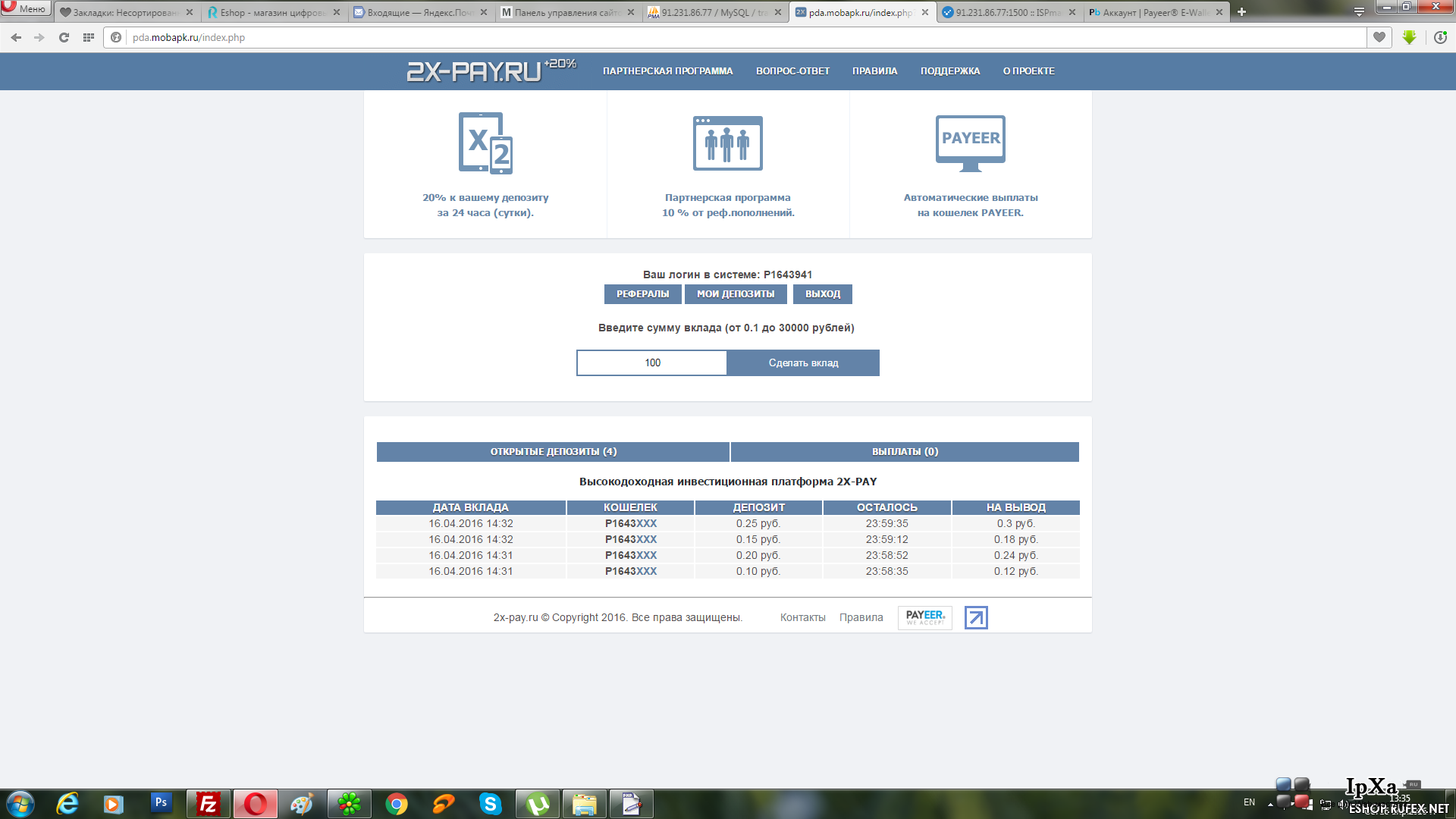Open the tab list menu icon

tap(1359, 12)
